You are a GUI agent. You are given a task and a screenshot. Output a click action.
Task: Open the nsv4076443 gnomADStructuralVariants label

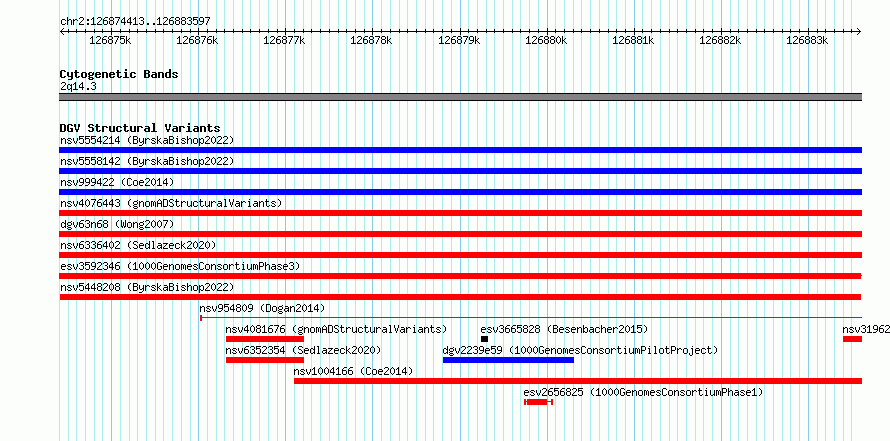[171, 203]
